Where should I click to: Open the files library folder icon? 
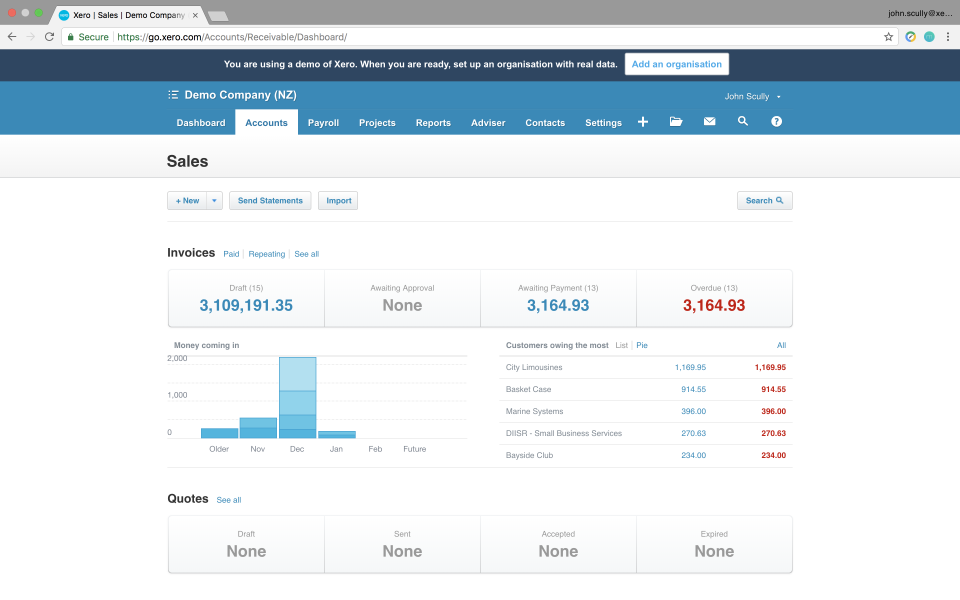coord(676,121)
